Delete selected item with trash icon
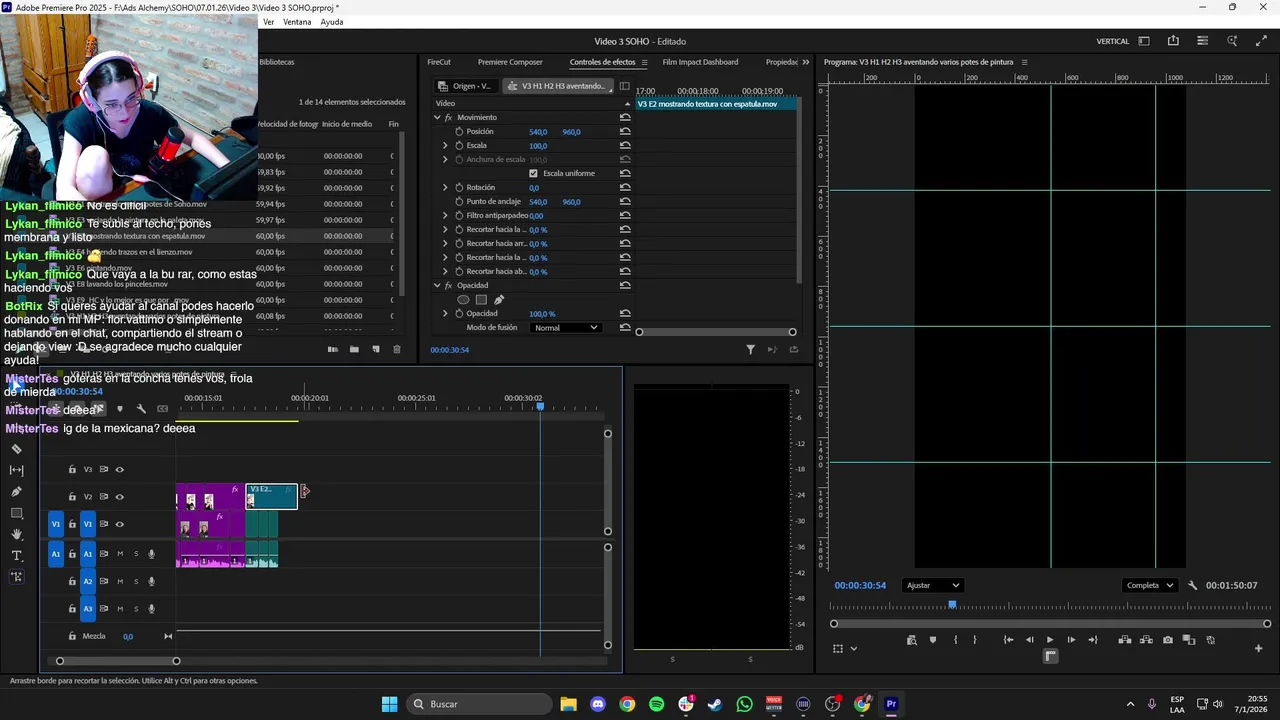The image size is (1280, 720). pos(397,349)
